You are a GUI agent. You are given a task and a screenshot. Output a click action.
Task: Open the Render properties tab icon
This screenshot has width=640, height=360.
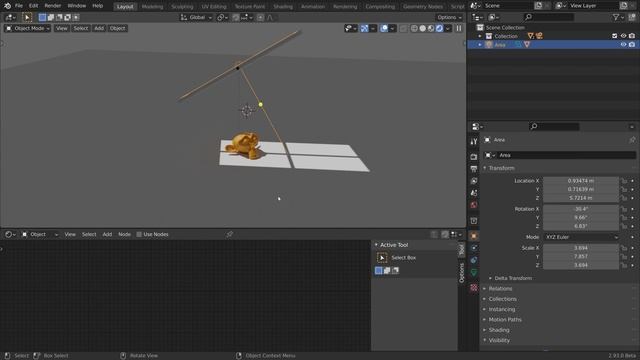tap(473, 157)
